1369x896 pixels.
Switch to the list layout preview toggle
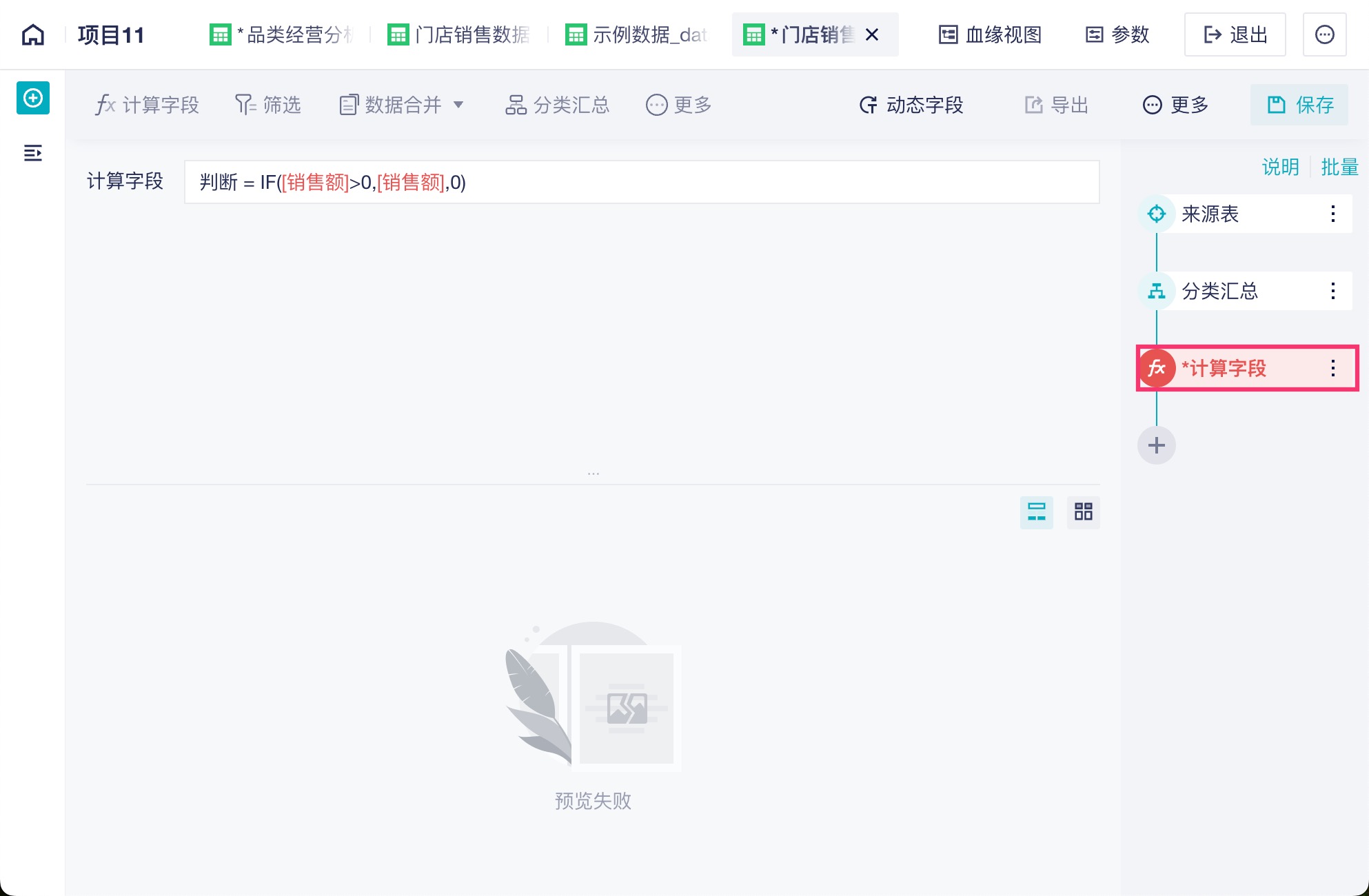point(1036,512)
